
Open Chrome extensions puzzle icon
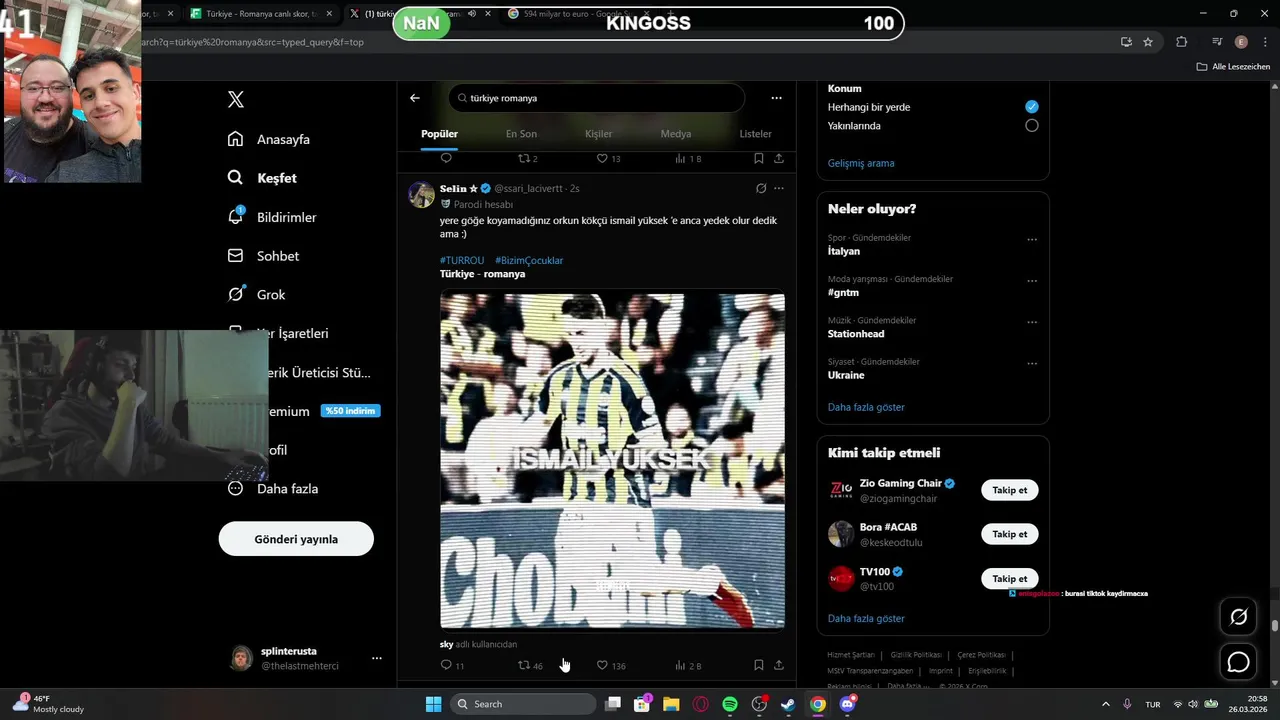click(x=1181, y=42)
